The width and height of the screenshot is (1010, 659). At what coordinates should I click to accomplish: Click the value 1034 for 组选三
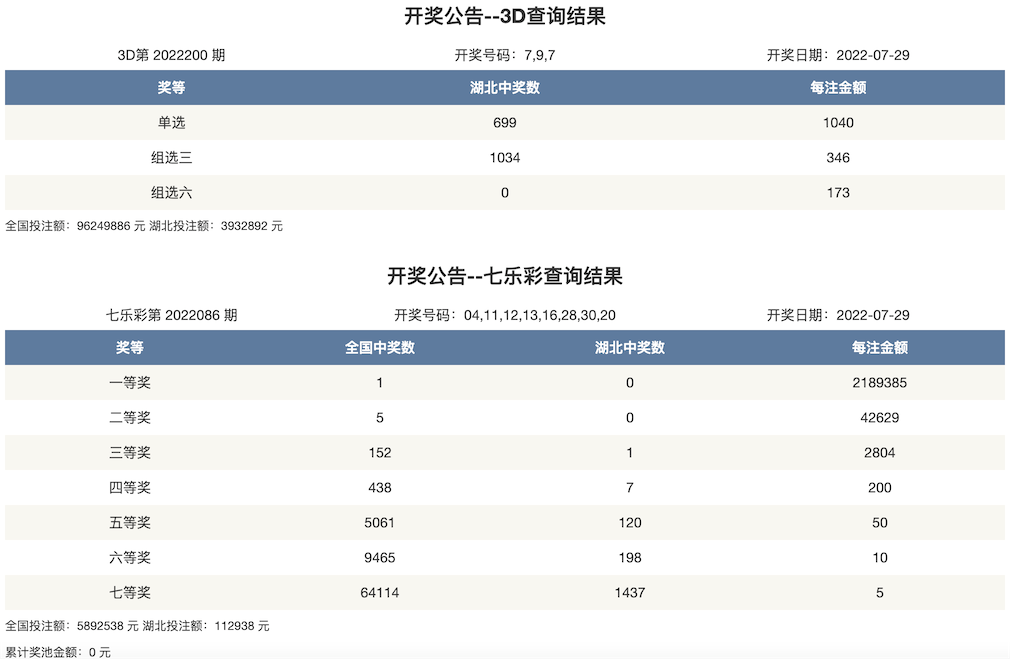(504, 158)
